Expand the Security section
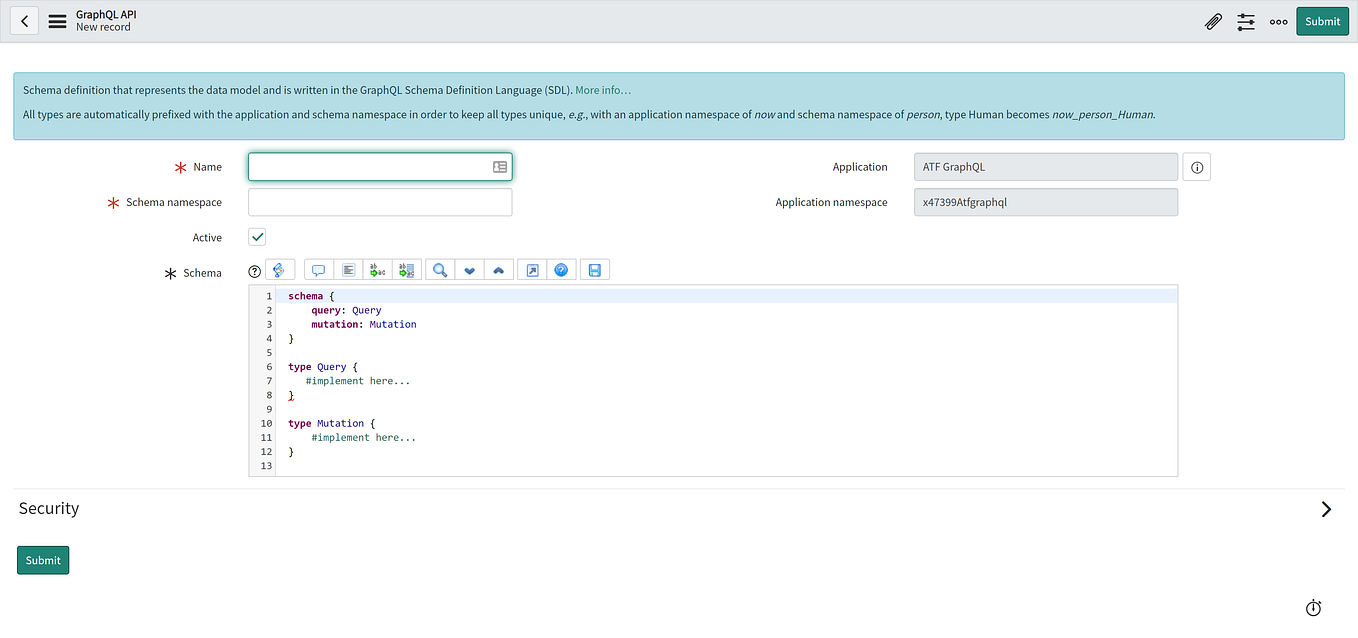The width and height of the screenshot is (1358, 638). pyautogui.click(x=1326, y=509)
